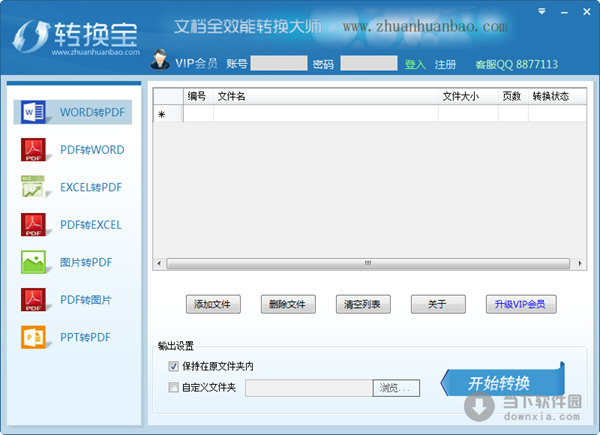This screenshot has height=435, width=600.
Task: Click the 登入 login link
Action: tap(415, 64)
